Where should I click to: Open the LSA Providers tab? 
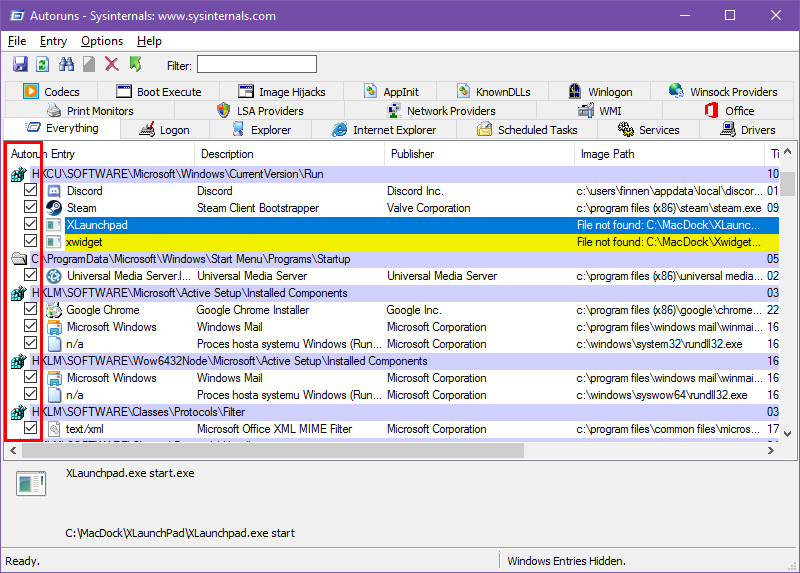(259, 111)
